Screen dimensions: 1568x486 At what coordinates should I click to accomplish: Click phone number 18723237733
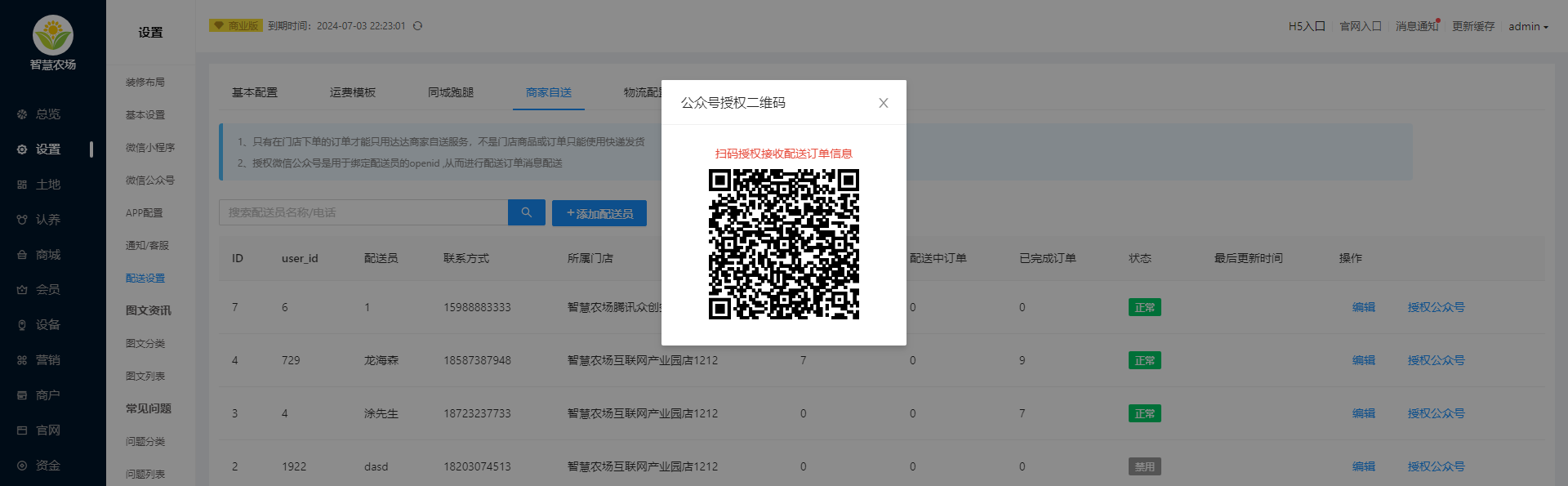477,413
